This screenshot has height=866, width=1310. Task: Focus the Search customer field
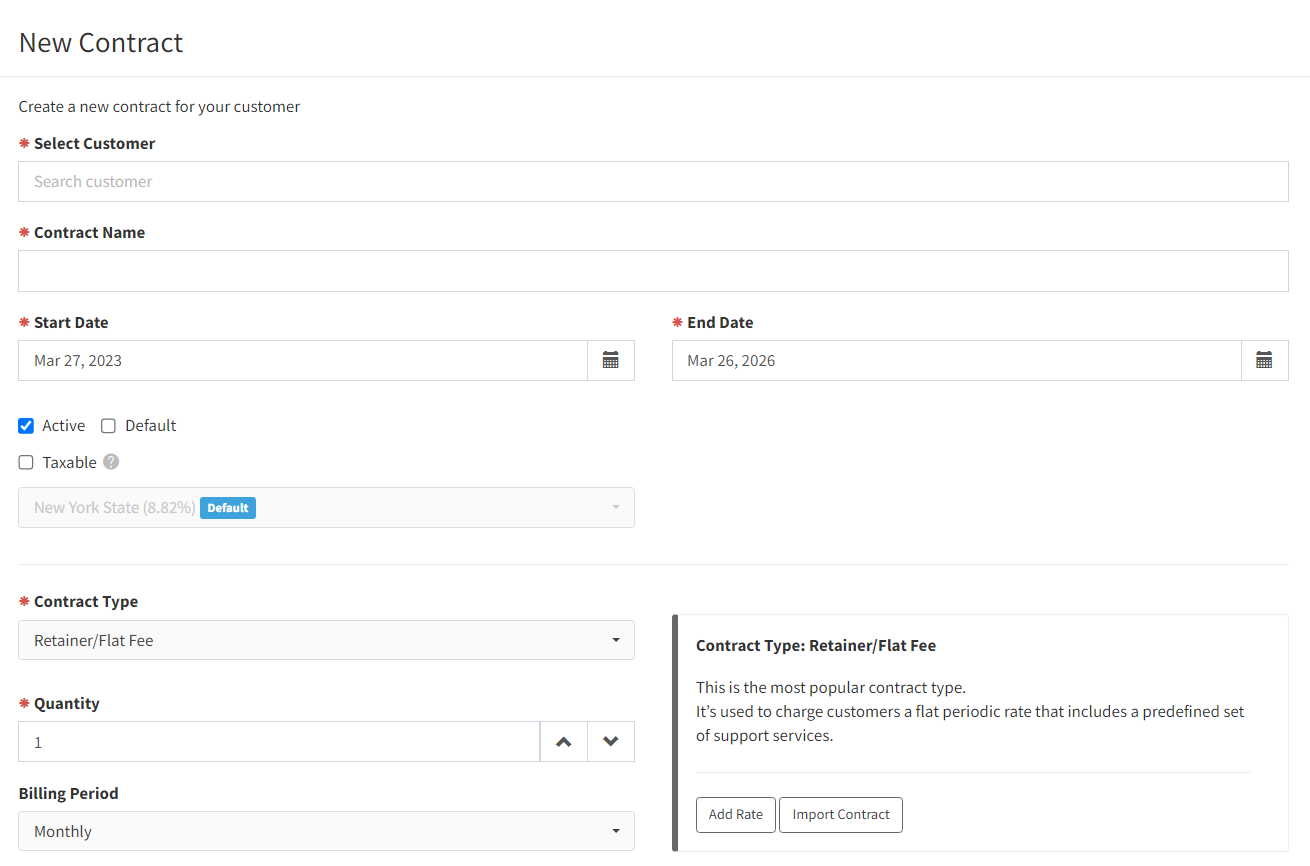click(653, 181)
